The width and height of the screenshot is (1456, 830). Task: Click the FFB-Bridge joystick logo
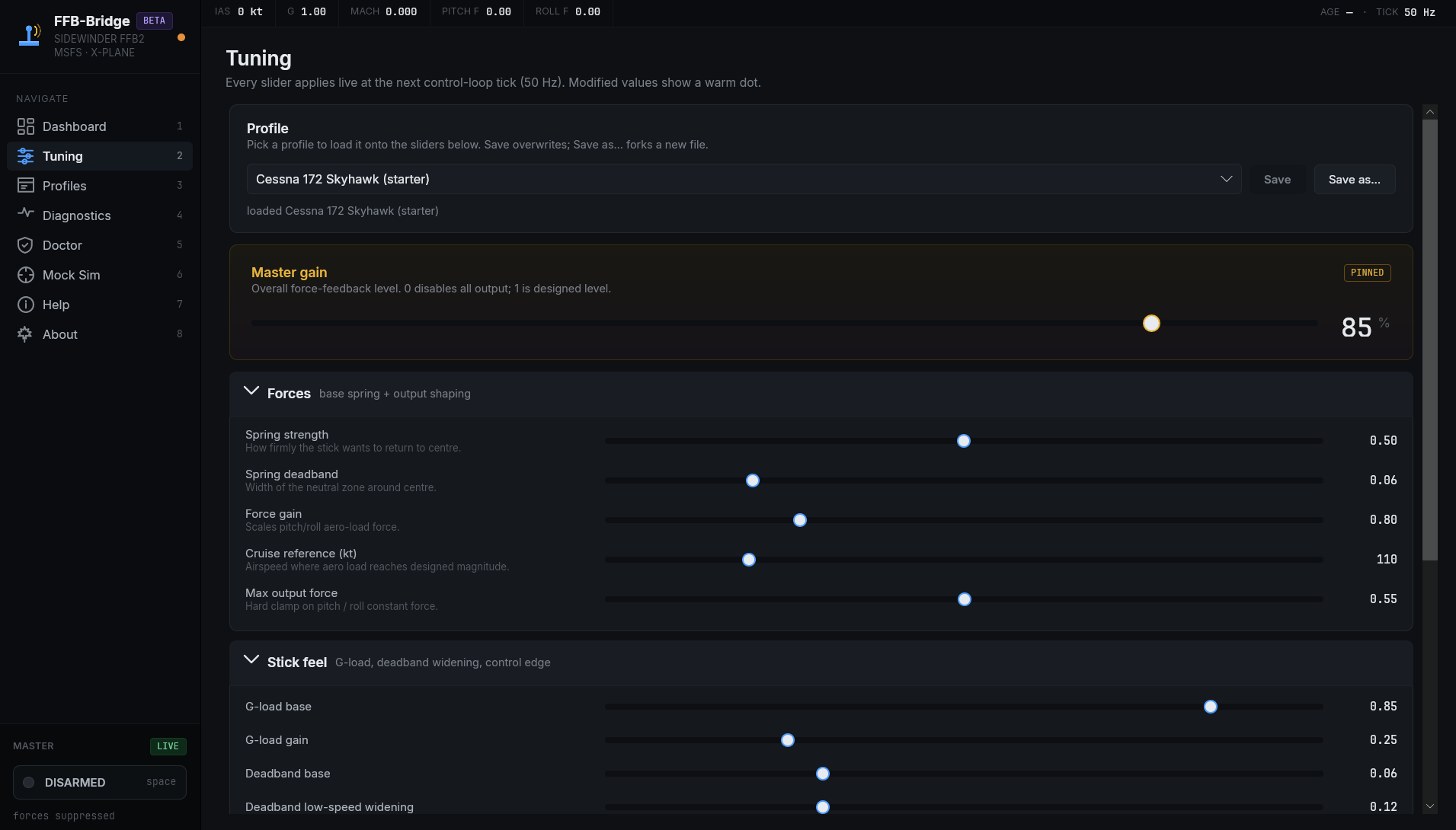pos(30,35)
